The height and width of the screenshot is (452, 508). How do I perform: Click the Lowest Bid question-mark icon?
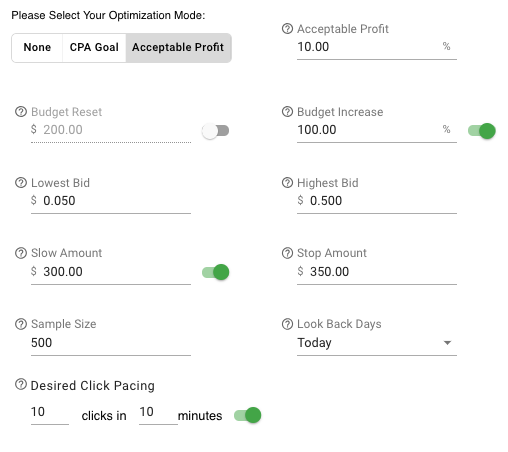pyautogui.click(x=21, y=183)
